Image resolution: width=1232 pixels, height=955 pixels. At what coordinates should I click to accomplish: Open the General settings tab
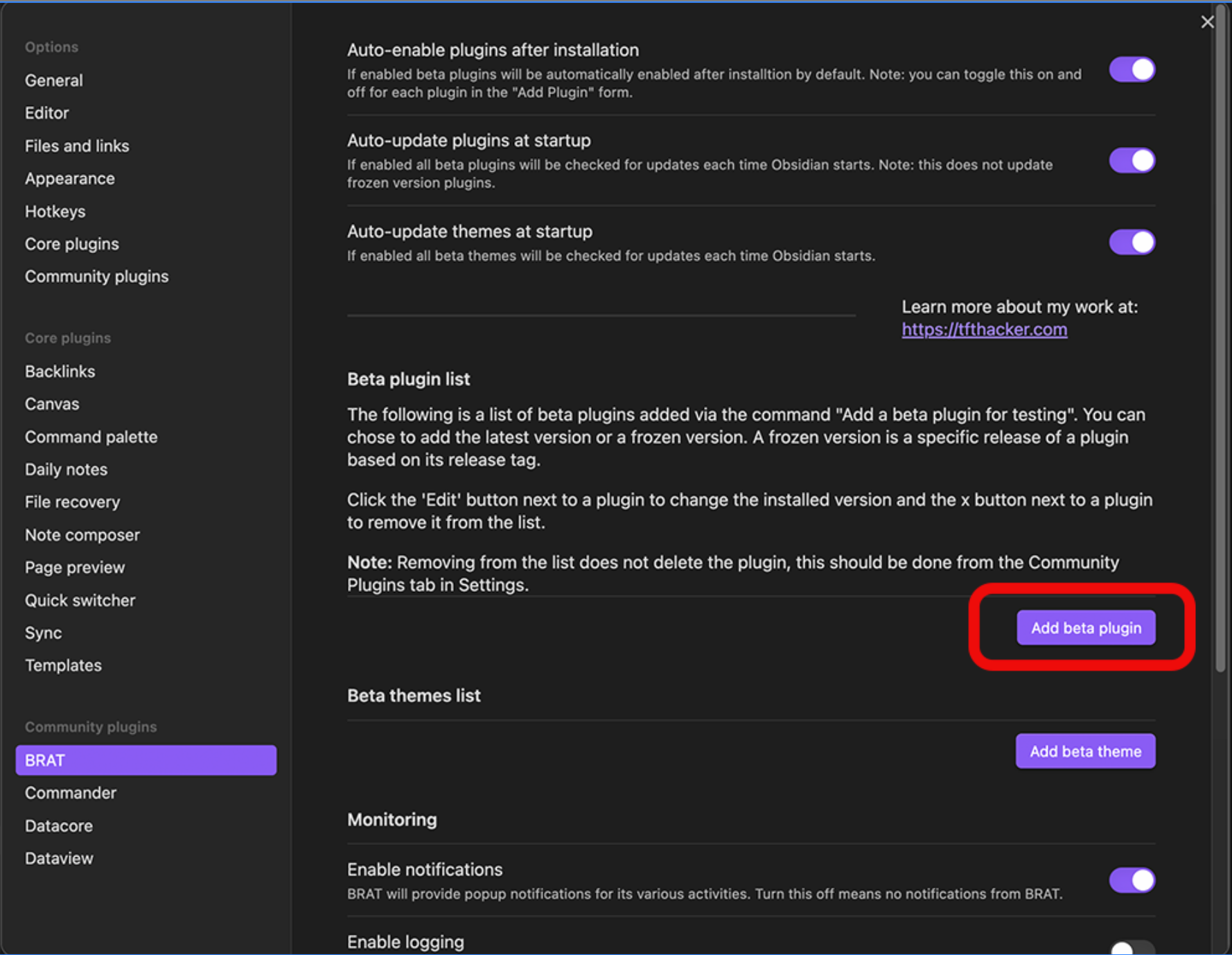(54, 80)
